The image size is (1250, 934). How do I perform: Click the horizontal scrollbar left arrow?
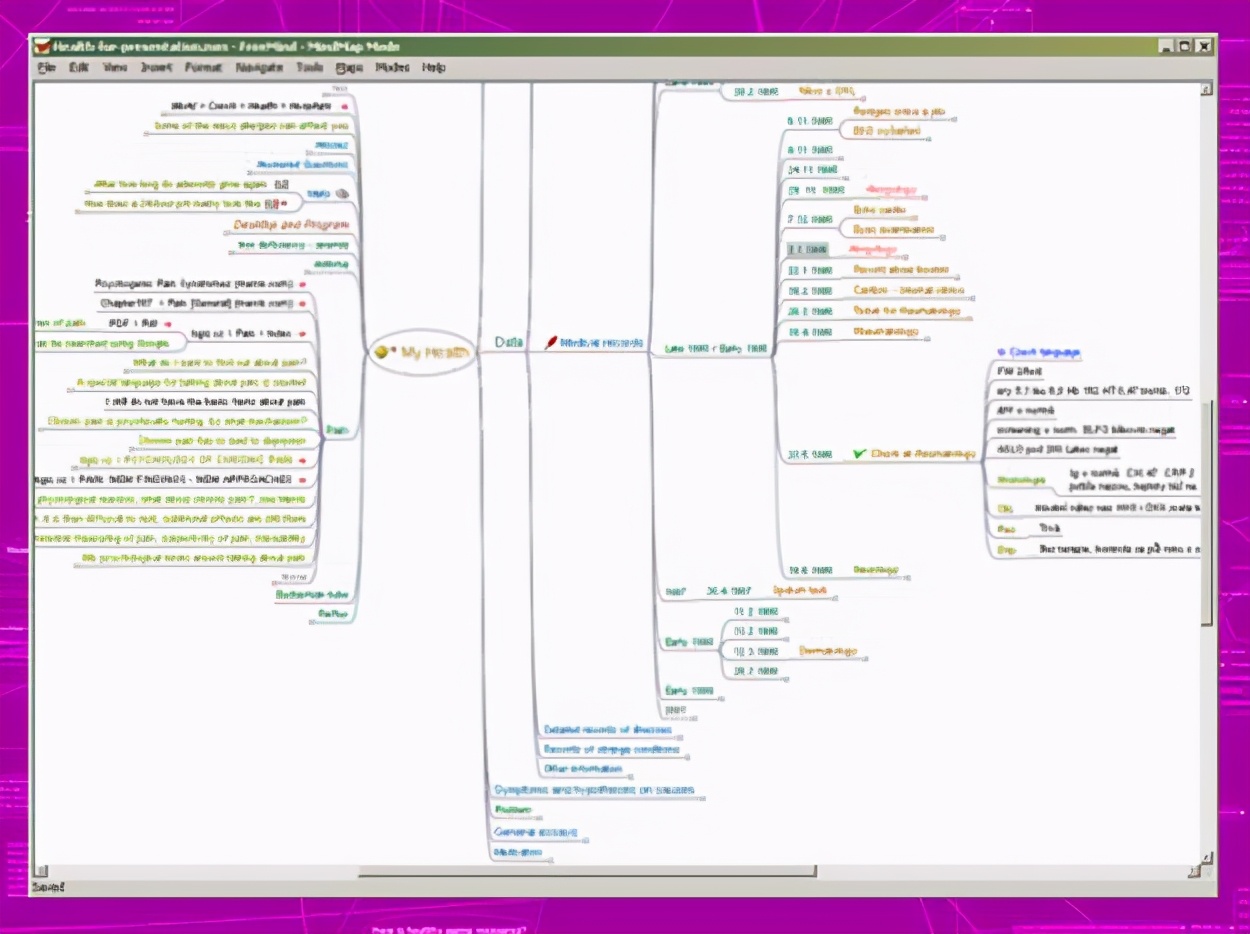[x=41, y=871]
